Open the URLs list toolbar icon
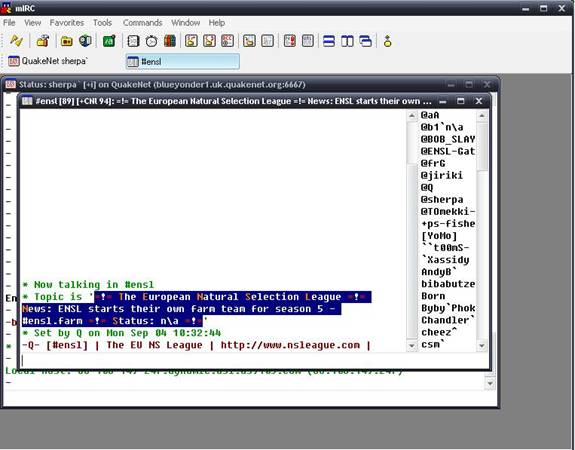The width and height of the screenshot is (575, 450). pyautogui.click(x=308, y=41)
